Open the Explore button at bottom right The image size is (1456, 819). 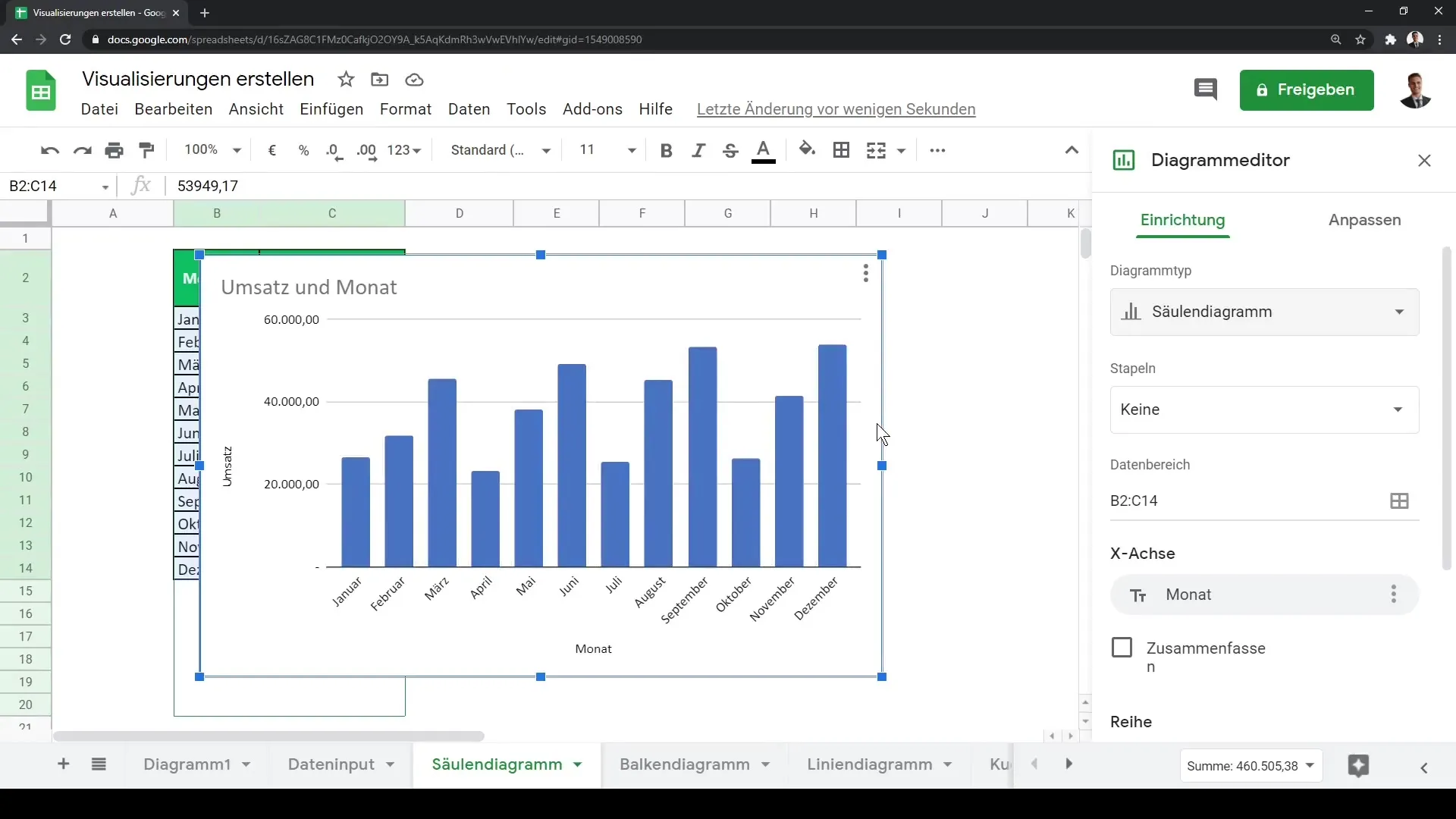point(1358,766)
